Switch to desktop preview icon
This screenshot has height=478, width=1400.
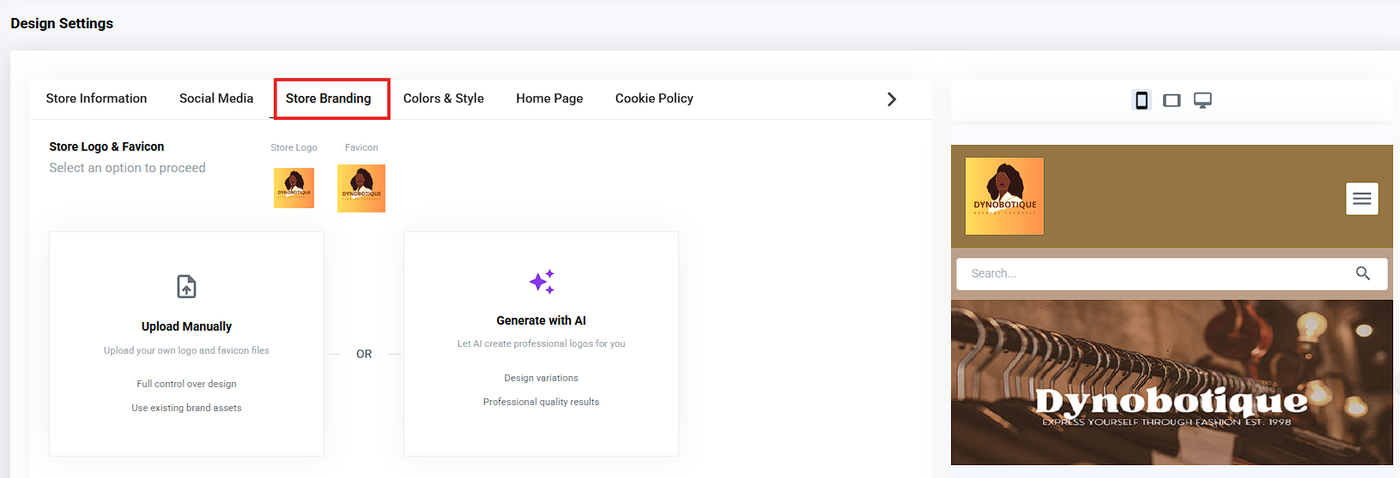[x=1203, y=100]
